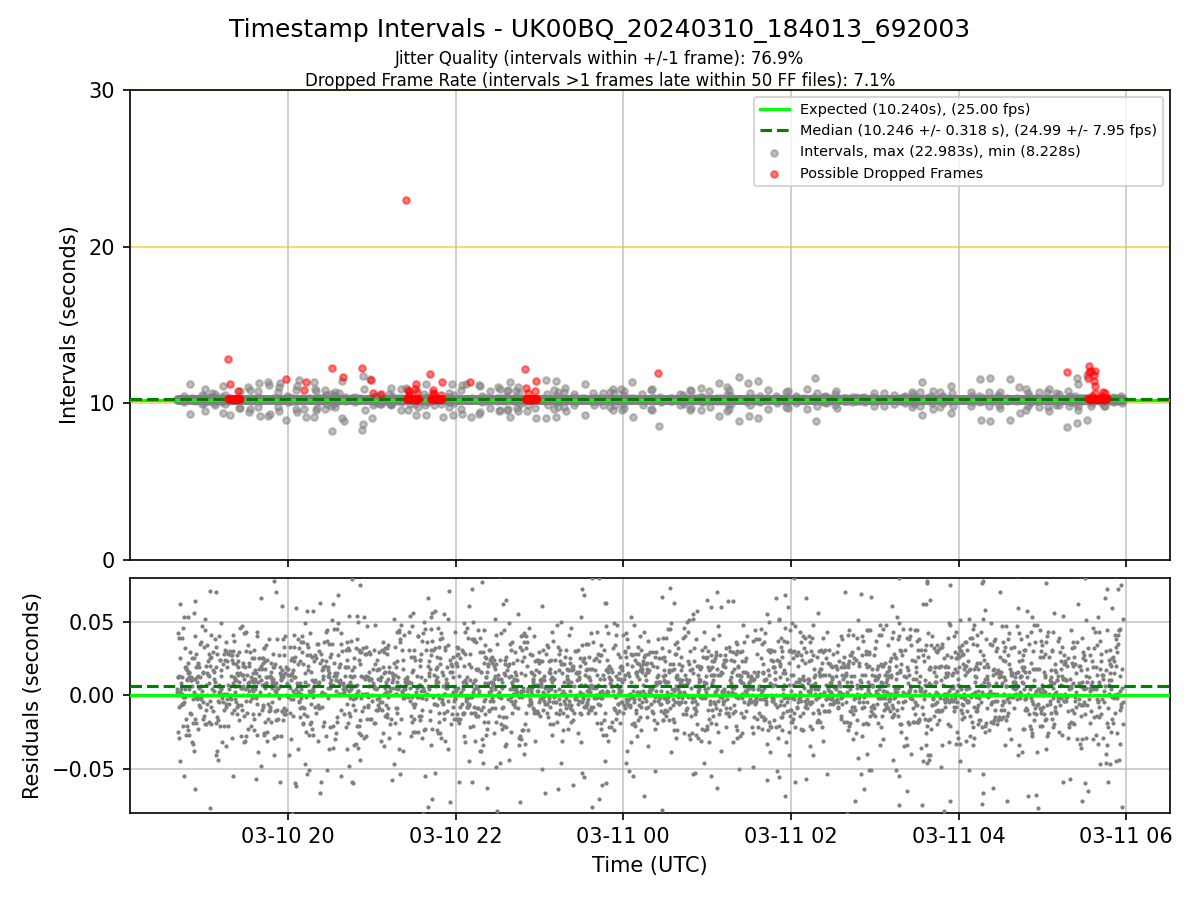Image resolution: width=1200 pixels, height=900 pixels.
Task: Click the 'Dropped Frame Rate' 7.1% subtitle line
Action: click(x=599, y=79)
